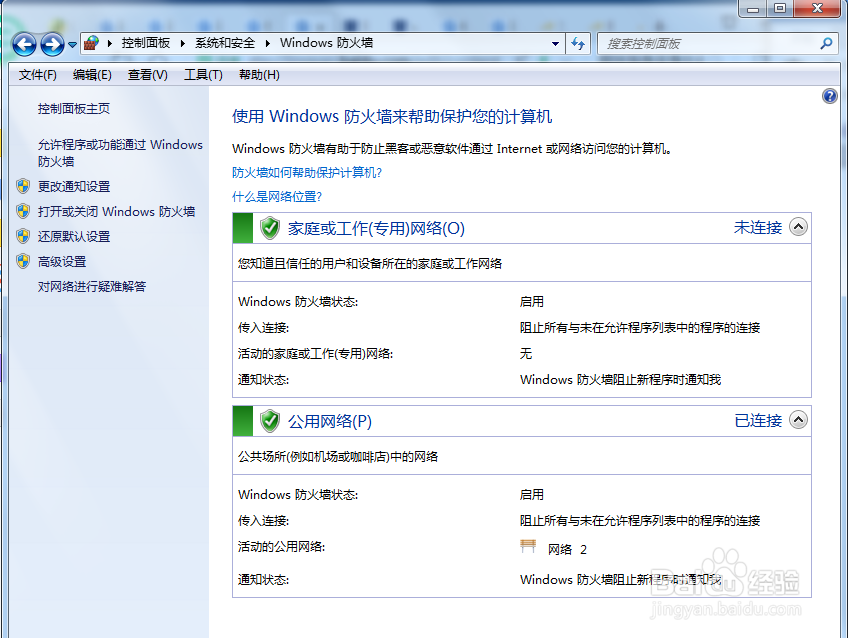Click shield icon beside 还原默认设置
The width and height of the screenshot is (848, 638).
[23, 236]
